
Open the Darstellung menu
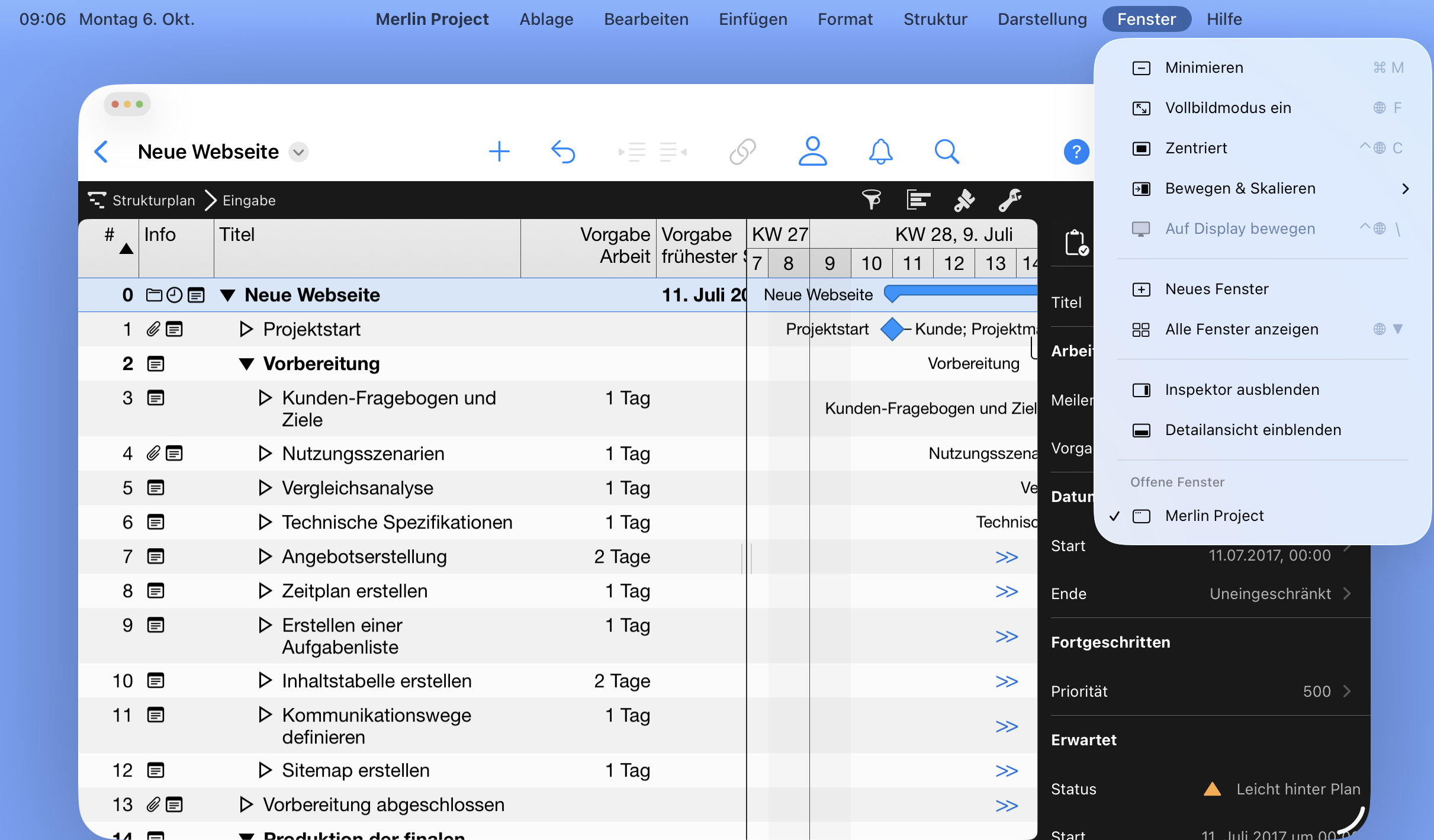(1041, 19)
